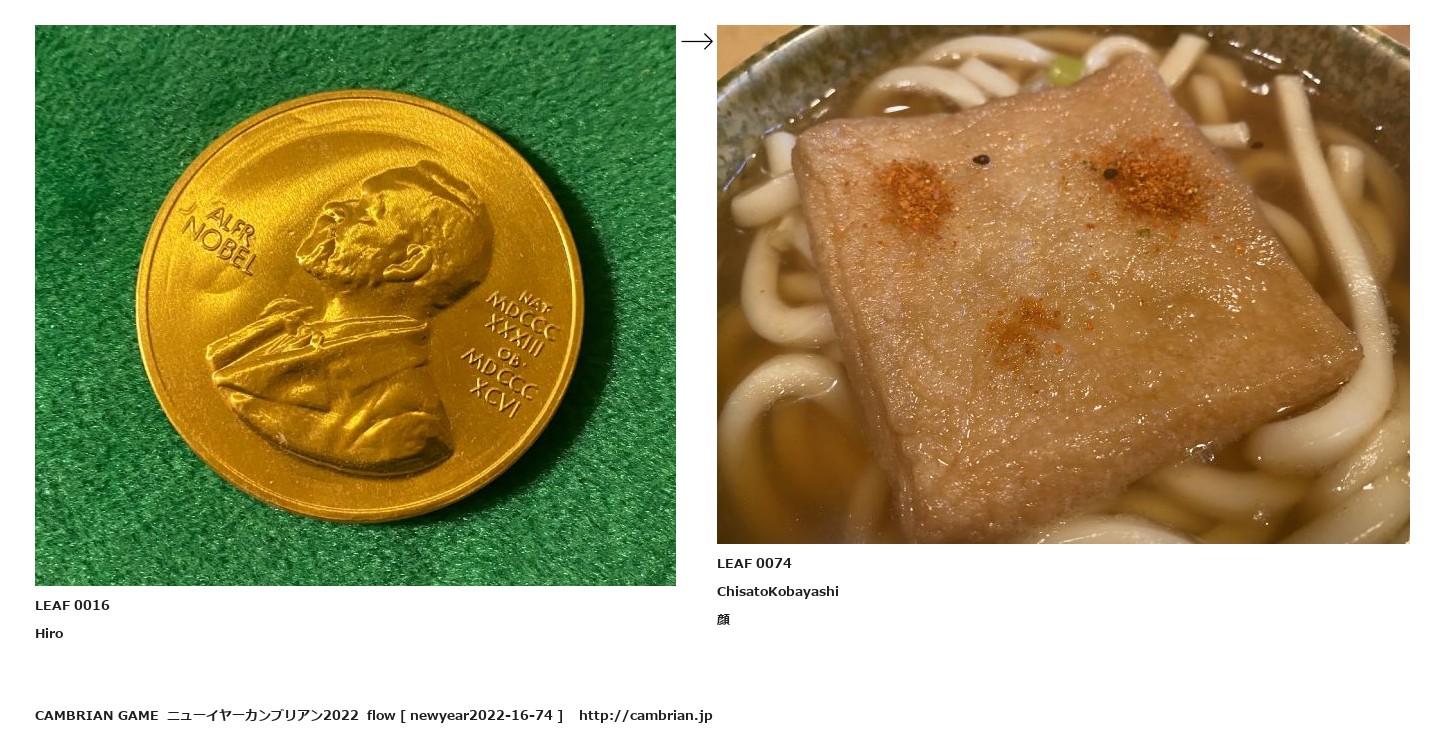This screenshot has width=1445, height=740.
Task: Click the arrow between the two photos
Action: pyautogui.click(x=697, y=41)
